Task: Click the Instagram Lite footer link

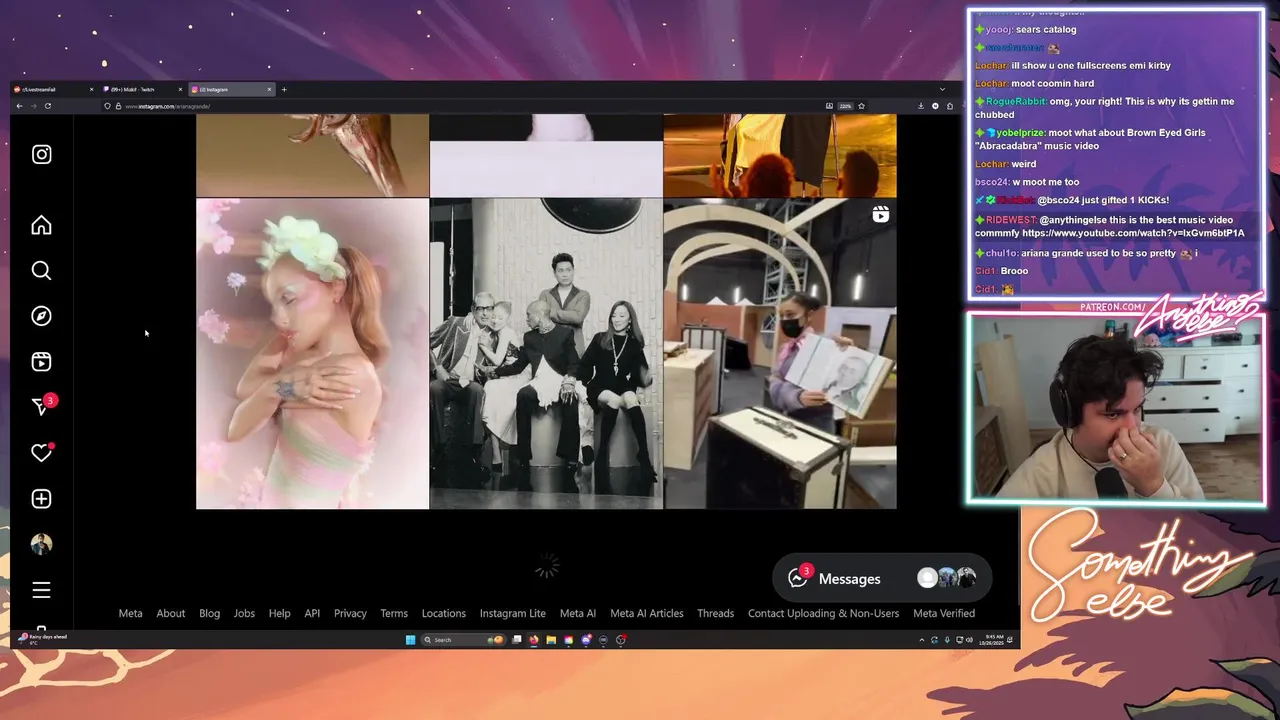Action: (x=513, y=613)
